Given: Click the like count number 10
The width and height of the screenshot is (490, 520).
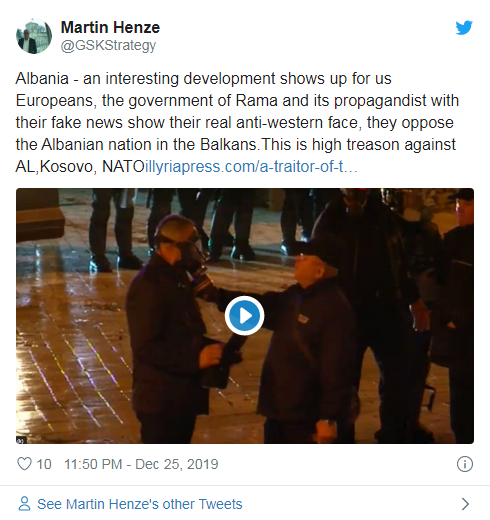Looking at the screenshot, I should point(44,464).
